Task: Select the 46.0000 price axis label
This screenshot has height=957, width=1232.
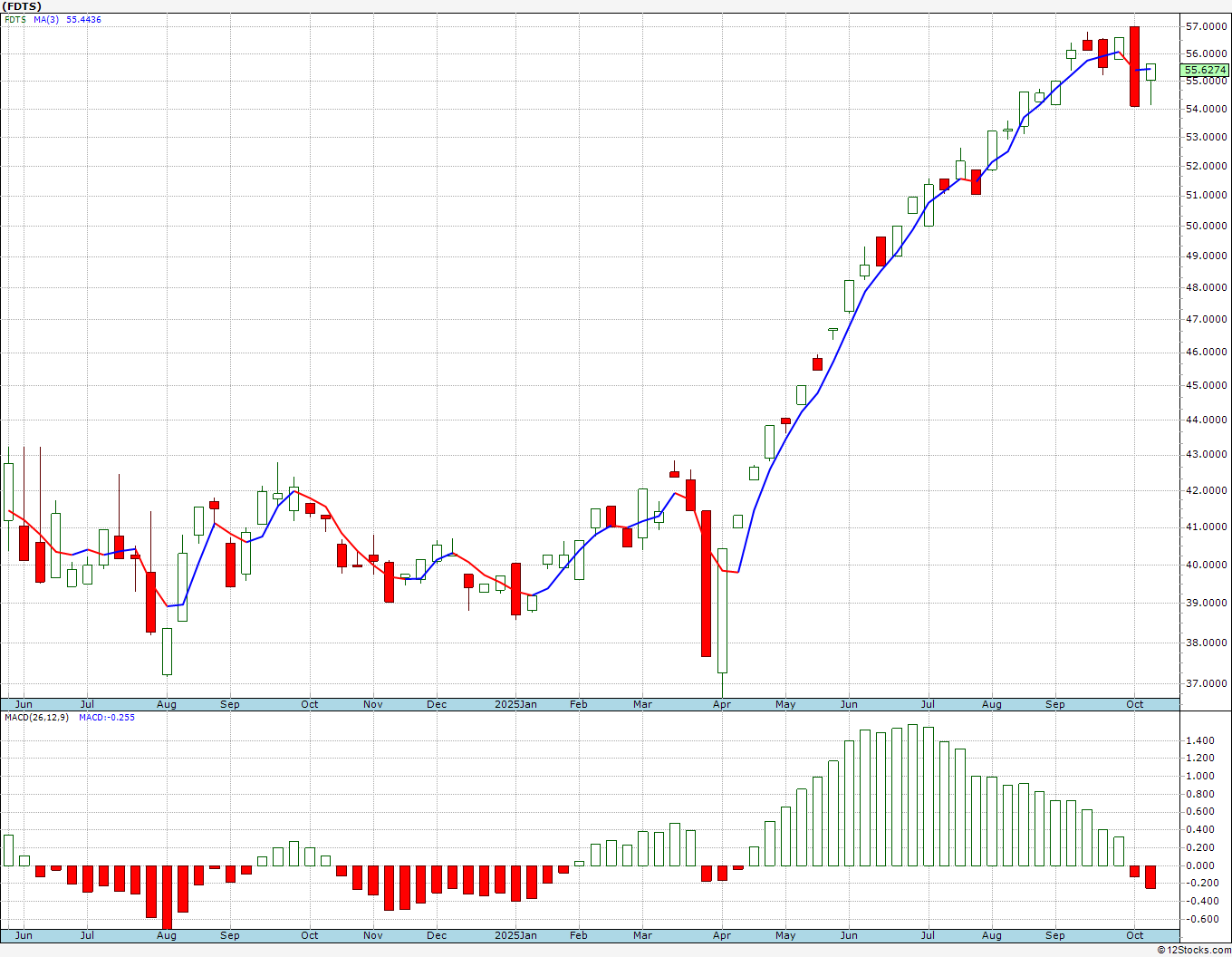Action: click(1206, 352)
